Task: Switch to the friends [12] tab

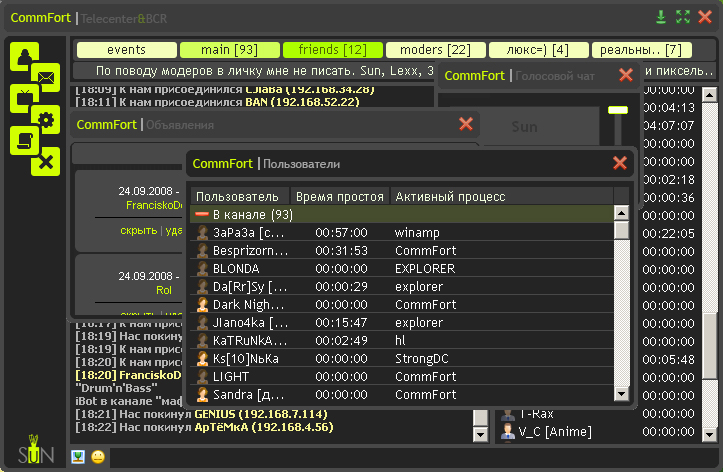Action: point(333,50)
